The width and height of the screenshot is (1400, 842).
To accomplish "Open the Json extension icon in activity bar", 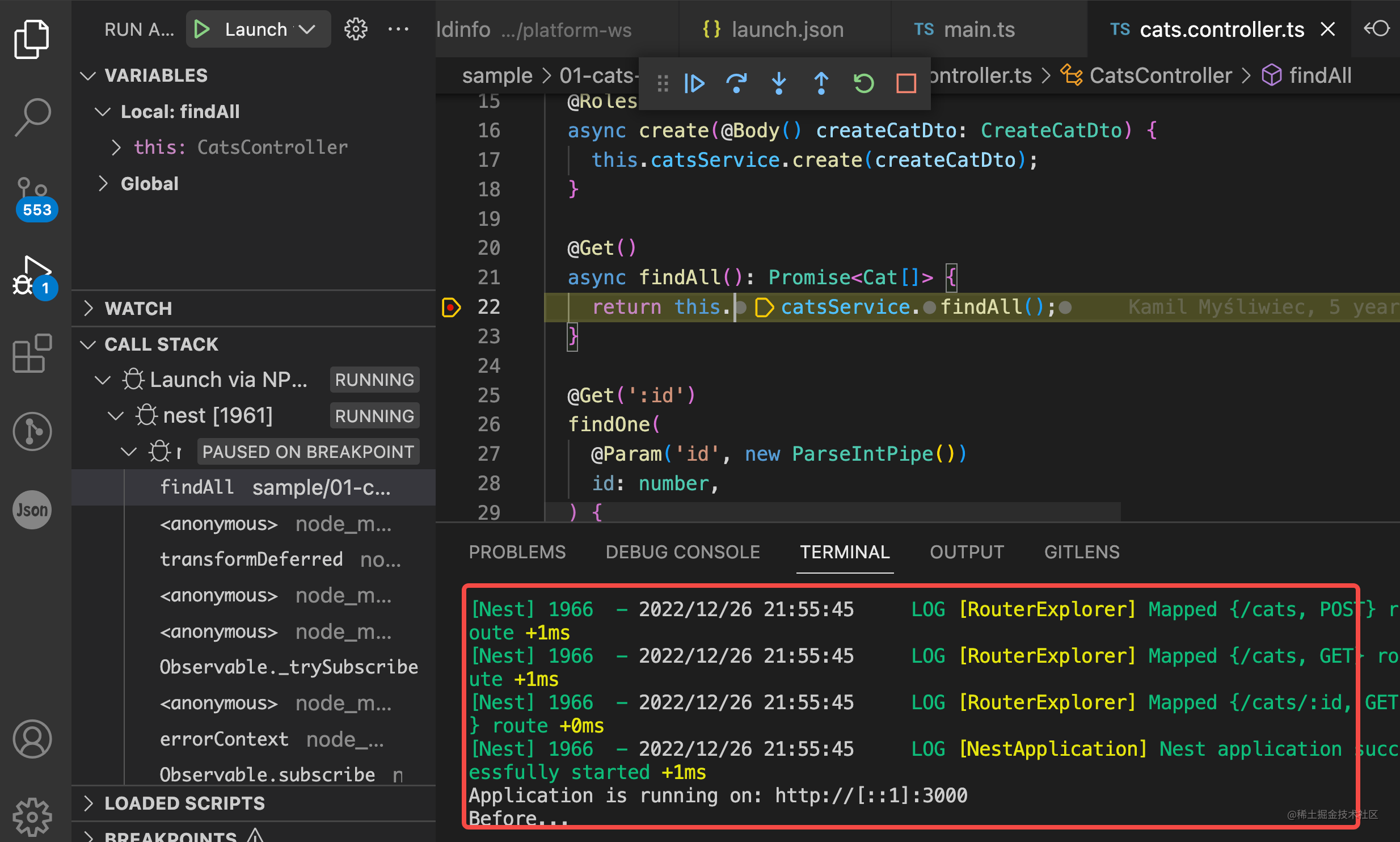I will tap(32, 510).
